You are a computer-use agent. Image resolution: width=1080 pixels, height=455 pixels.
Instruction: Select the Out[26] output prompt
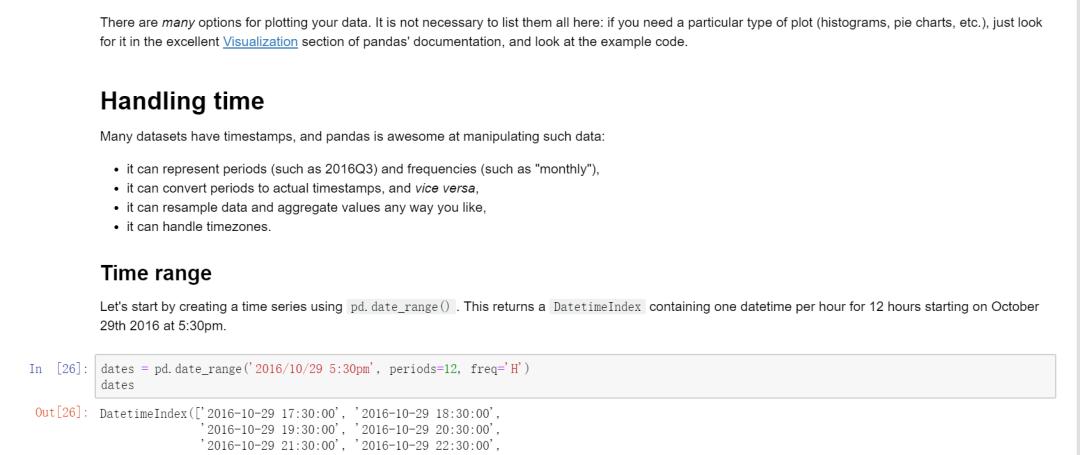[61, 413]
